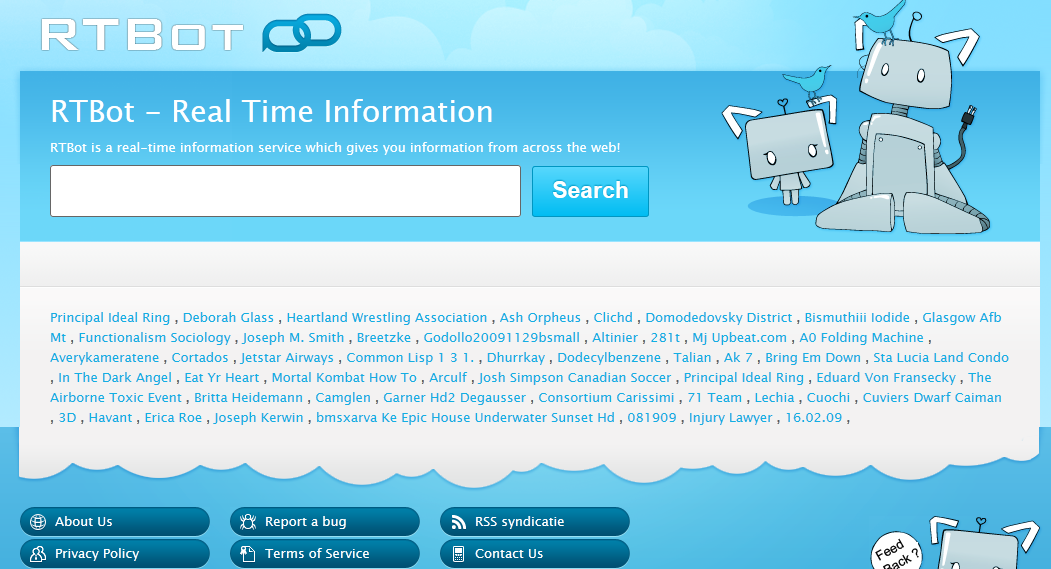Open the Contact Us page
Screen dimensions: 1051x569
(x=535, y=554)
